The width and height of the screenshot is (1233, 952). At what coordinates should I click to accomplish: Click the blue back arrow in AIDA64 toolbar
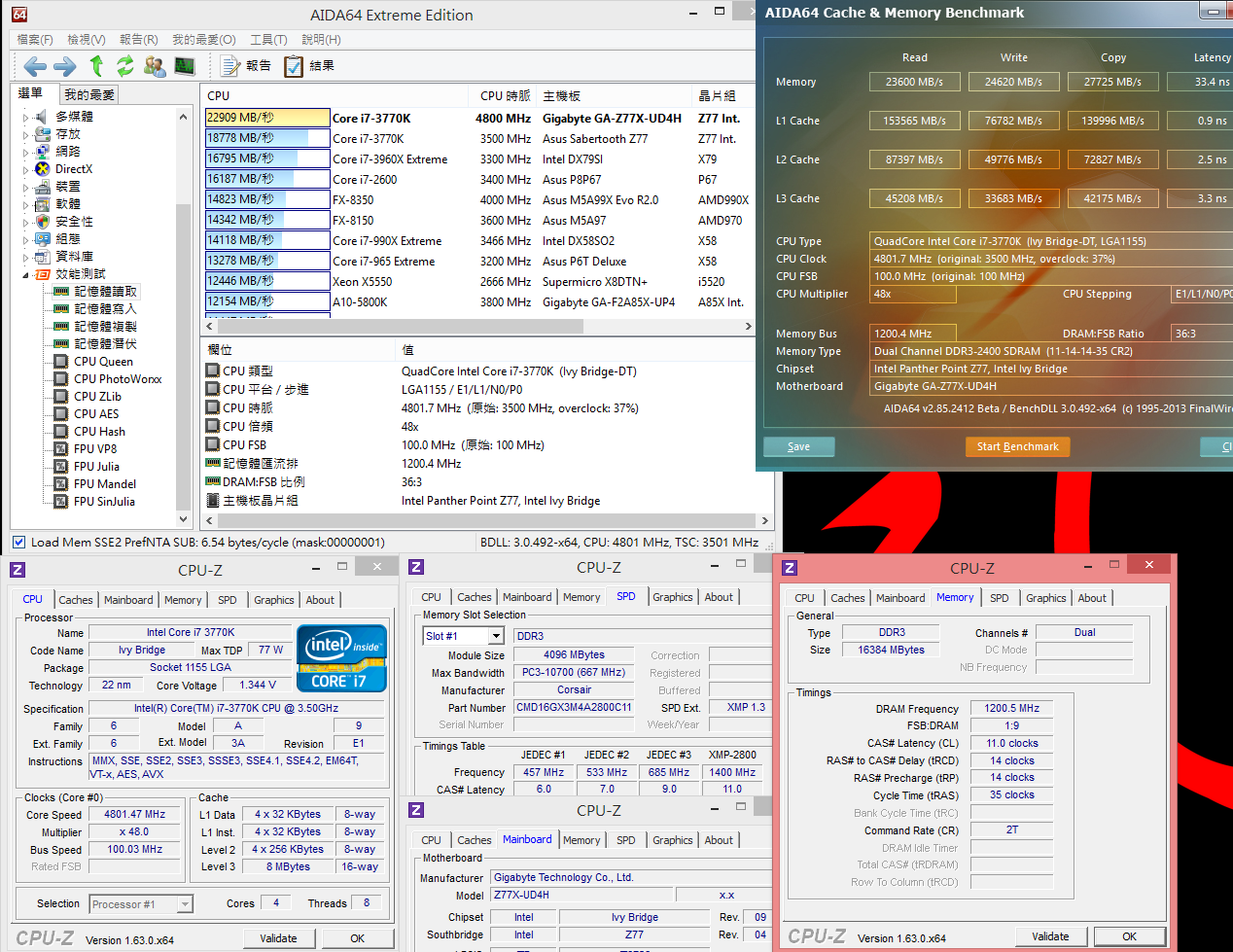35,66
